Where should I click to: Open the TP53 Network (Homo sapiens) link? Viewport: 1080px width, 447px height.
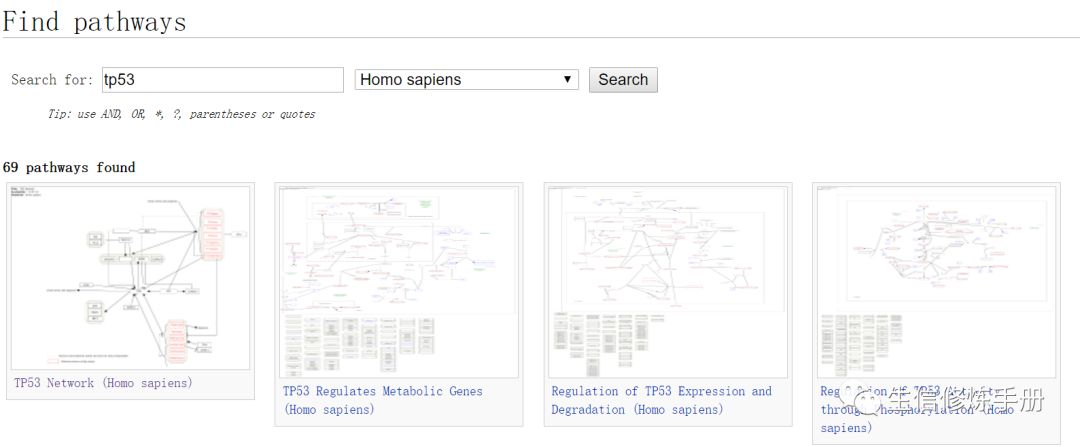tap(103, 383)
